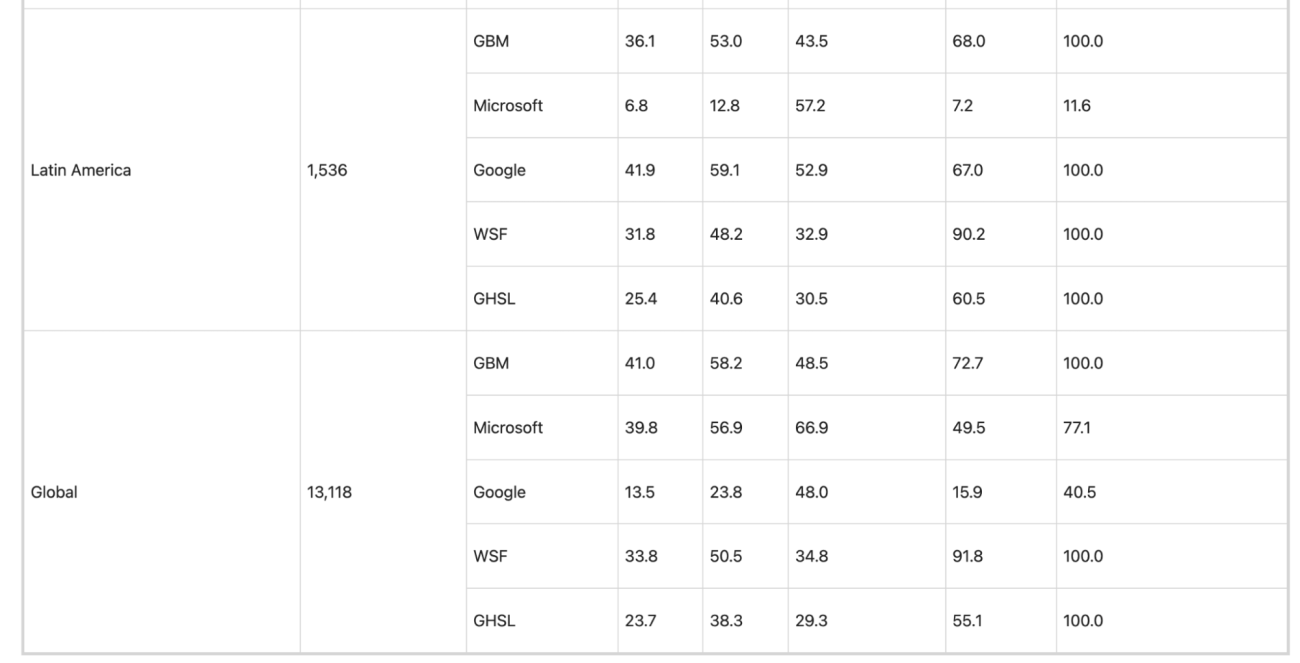Click the cell containing 11.6
The height and width of the screenshot is (663, 1300).
pyautogui.click(x=1077, y=106)
